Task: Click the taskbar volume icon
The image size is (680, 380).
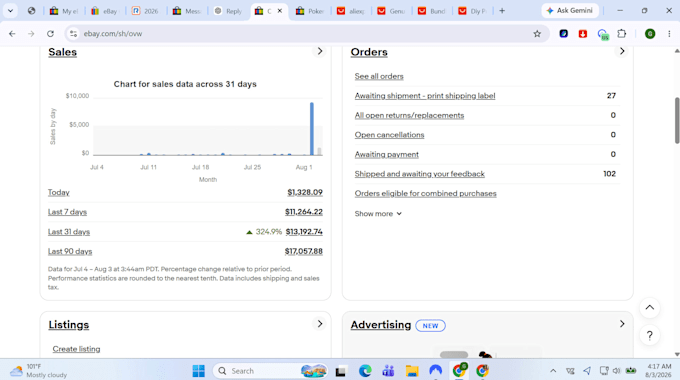Action: (617, 371)
